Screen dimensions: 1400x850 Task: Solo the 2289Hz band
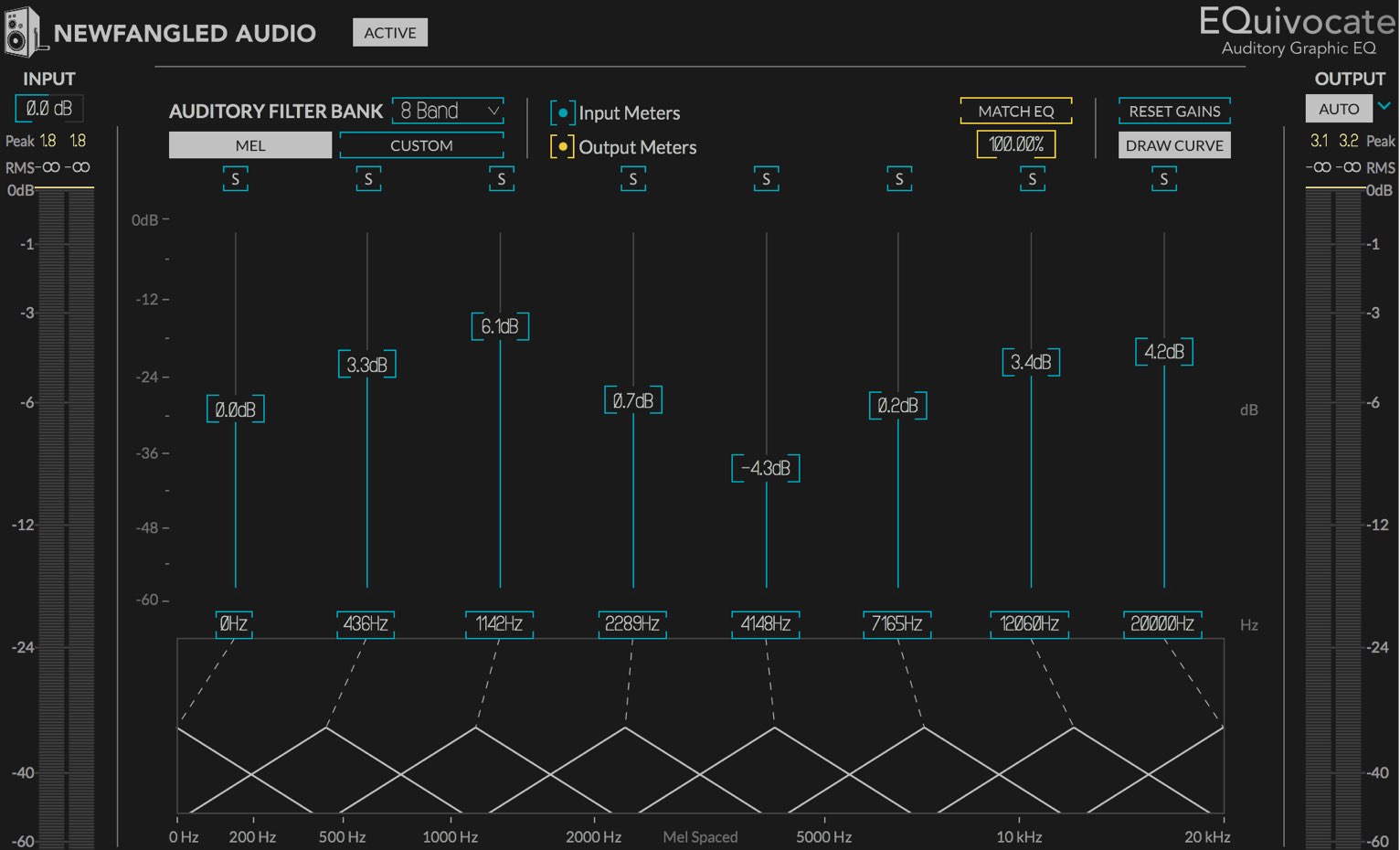pos(633,179)
